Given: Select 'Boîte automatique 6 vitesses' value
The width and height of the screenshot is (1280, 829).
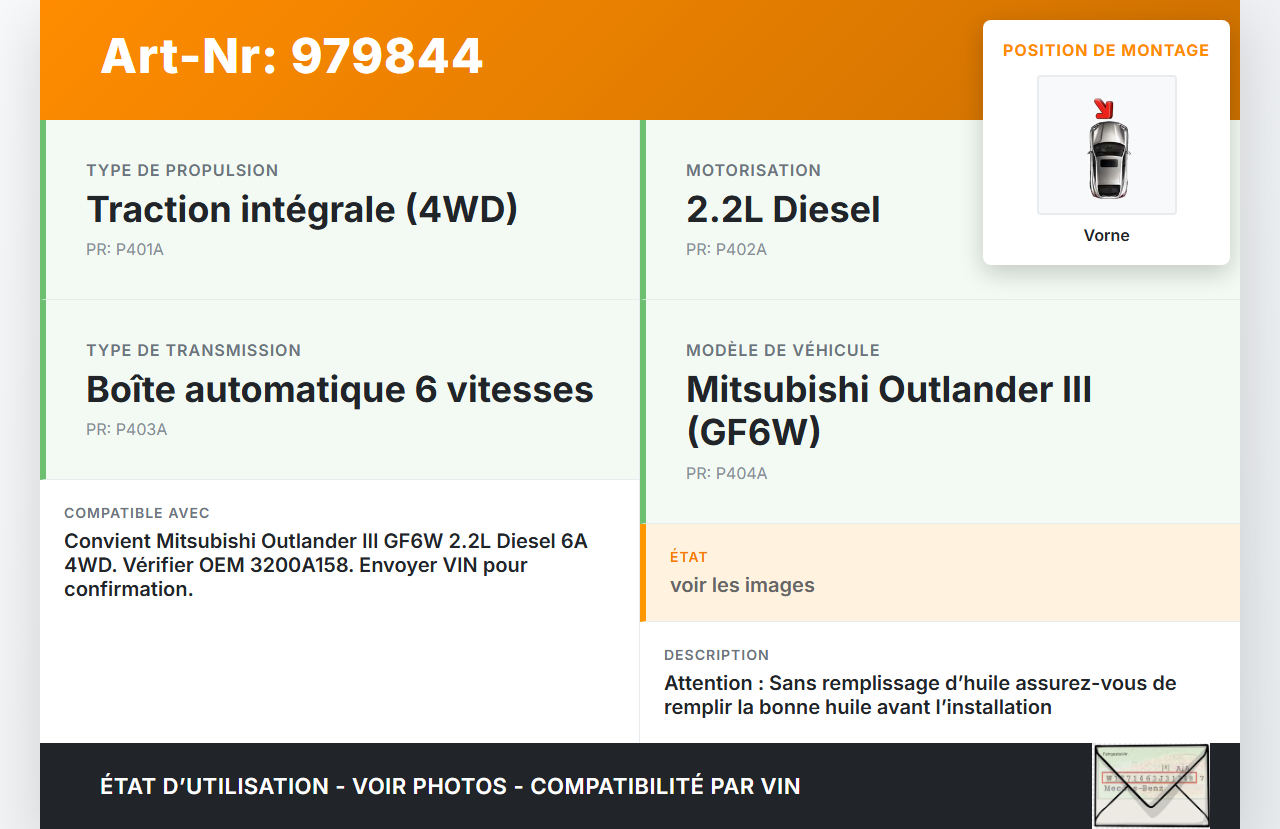Looking at the screenshot, I should [340, 389].
